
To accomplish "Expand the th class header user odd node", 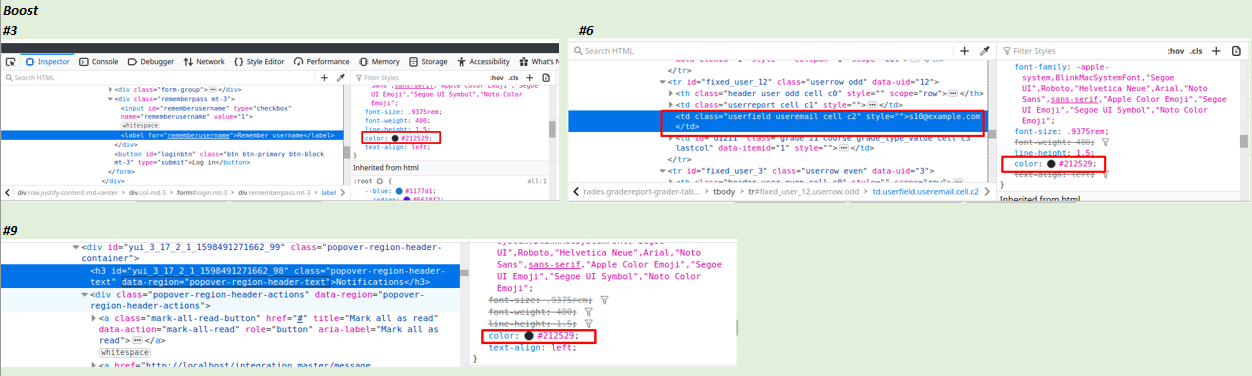I will [x=671, y=93].
